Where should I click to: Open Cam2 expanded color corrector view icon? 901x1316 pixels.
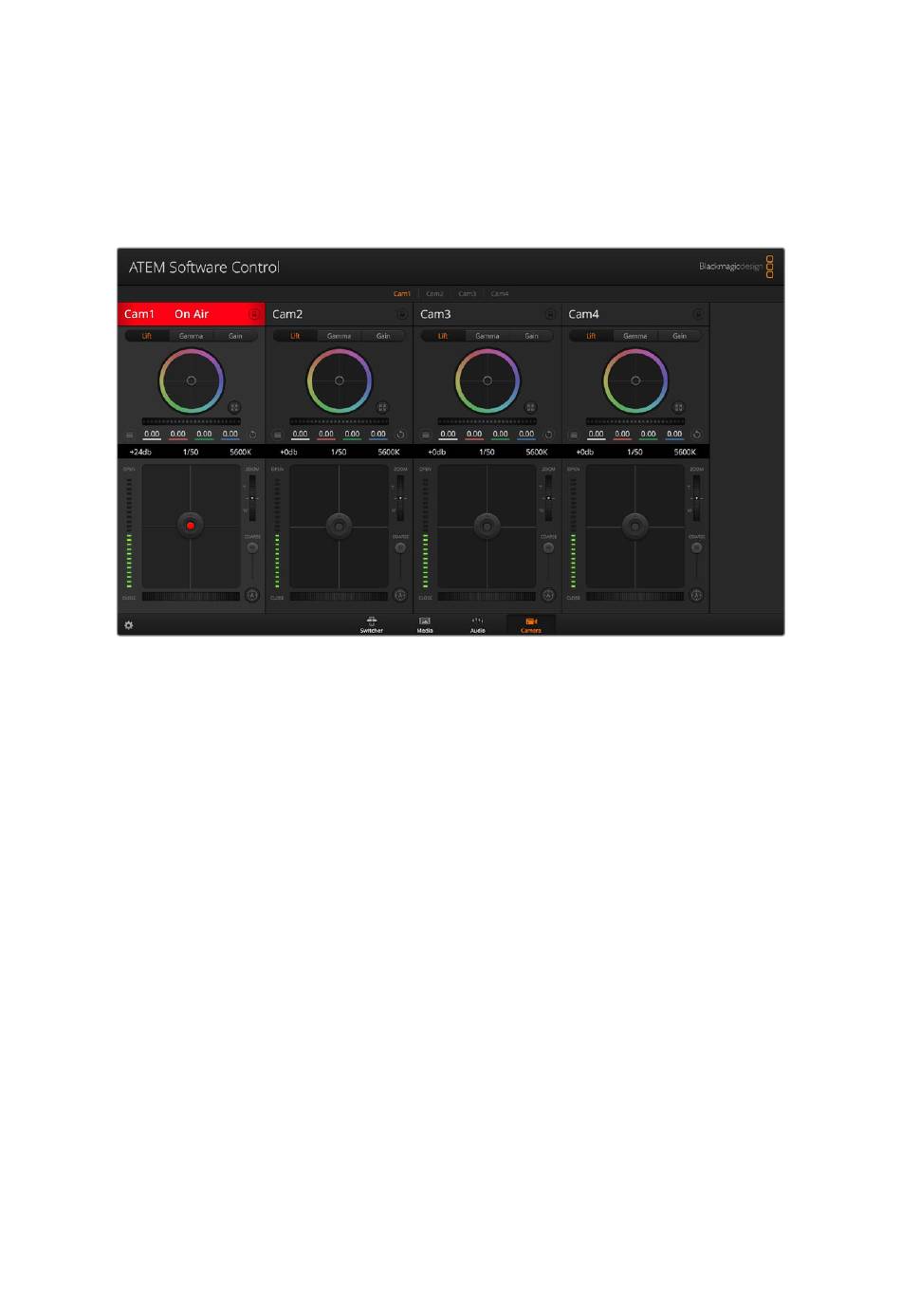tap(382, 407)
